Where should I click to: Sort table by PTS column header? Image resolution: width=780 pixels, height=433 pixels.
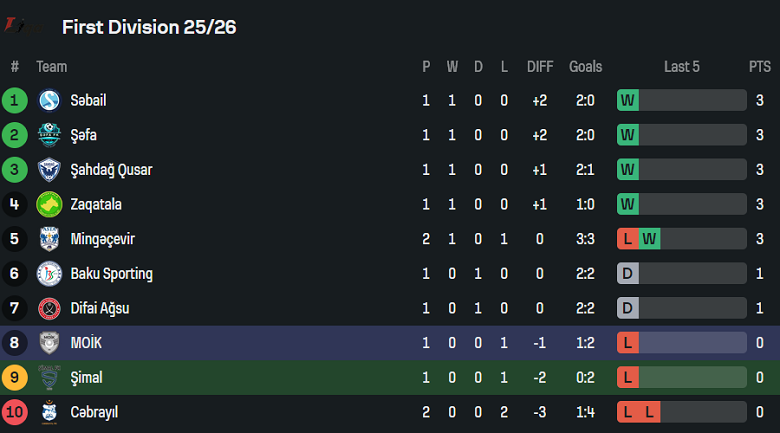coord(759,67)
